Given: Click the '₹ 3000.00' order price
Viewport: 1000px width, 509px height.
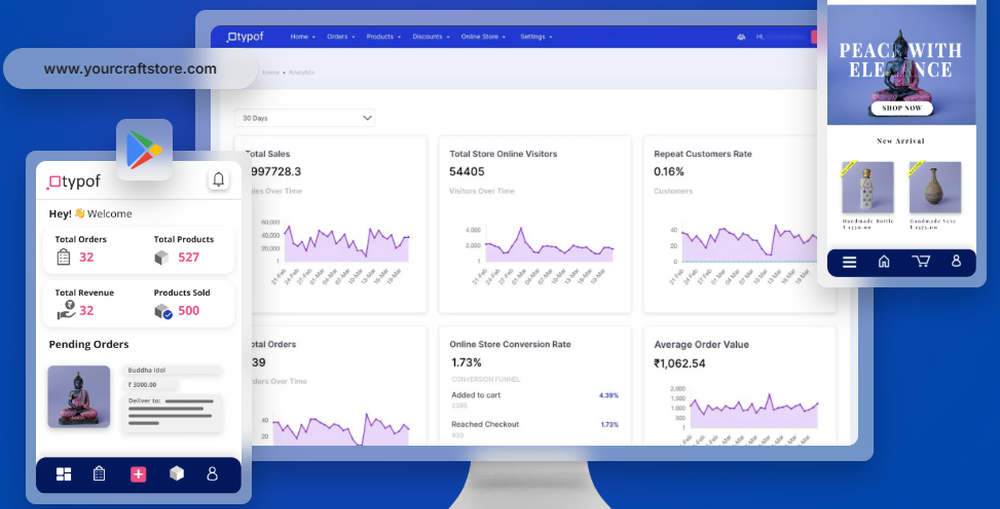Looking at the screenshot, I should click(142, 385).
